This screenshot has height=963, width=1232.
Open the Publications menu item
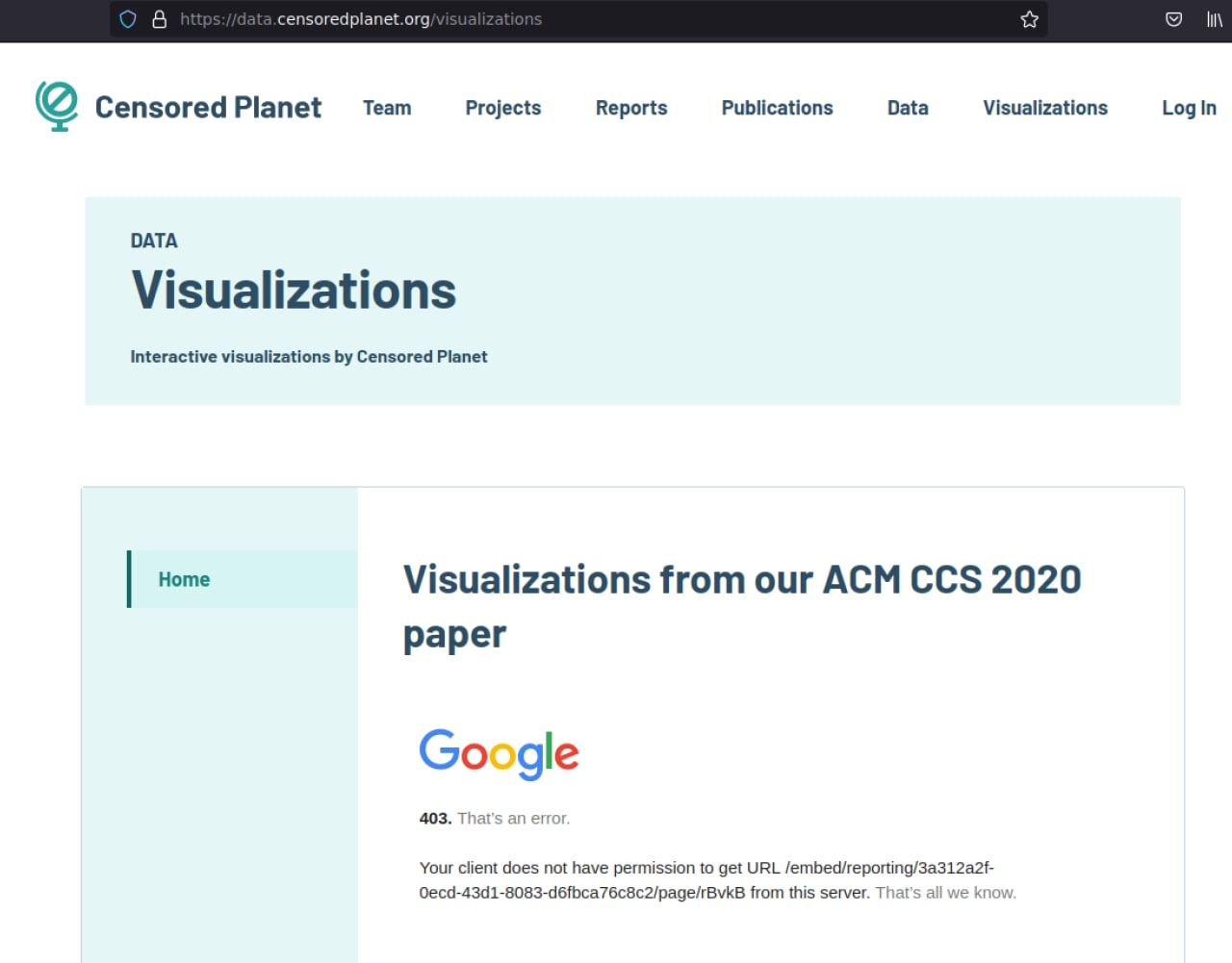click(778, 108)
